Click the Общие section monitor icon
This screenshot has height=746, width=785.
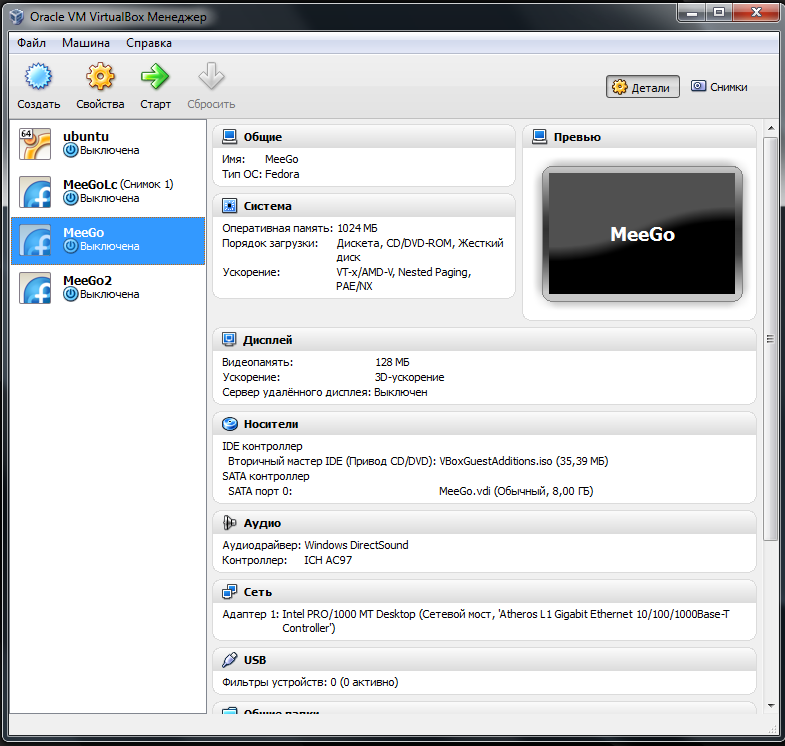[x=229, y=137]
